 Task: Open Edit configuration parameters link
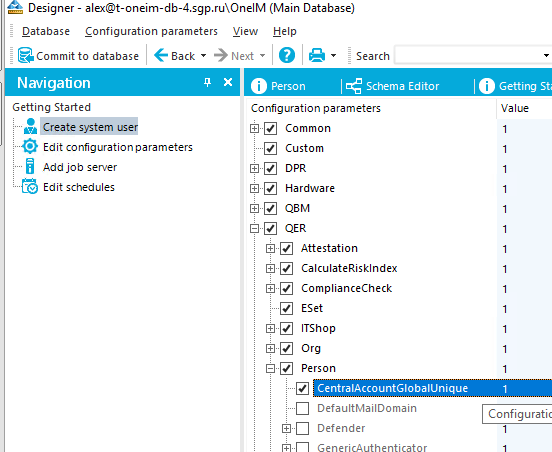[x=118, y=147]
